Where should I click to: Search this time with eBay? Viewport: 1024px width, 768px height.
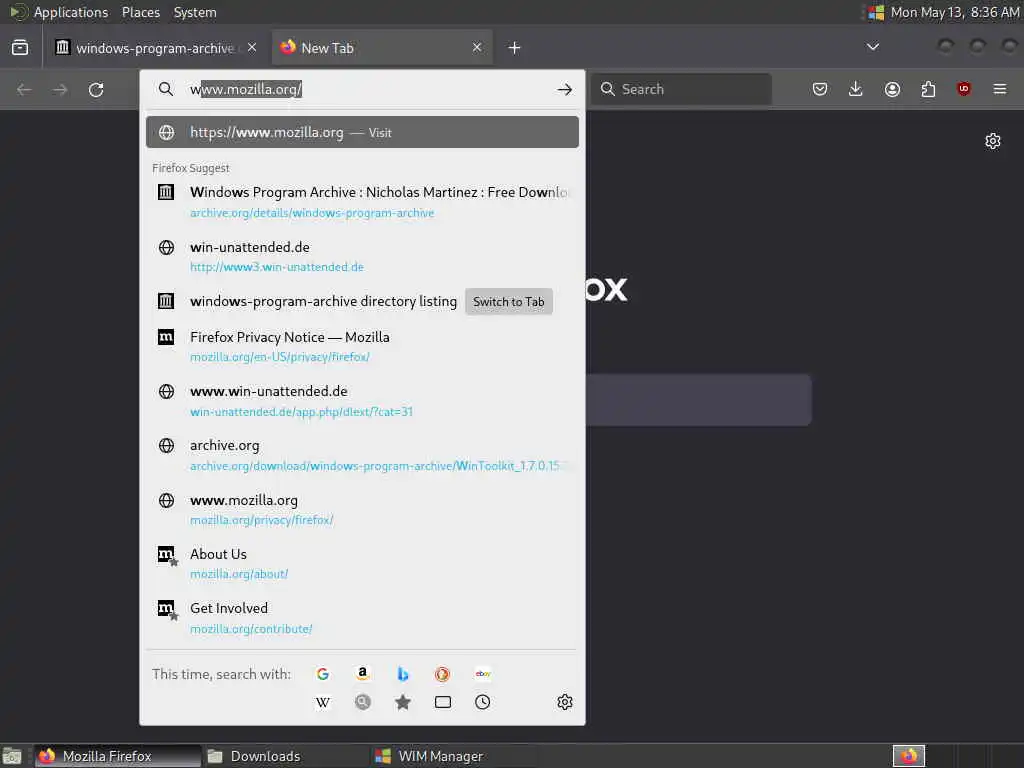click(x=483, y=674)
